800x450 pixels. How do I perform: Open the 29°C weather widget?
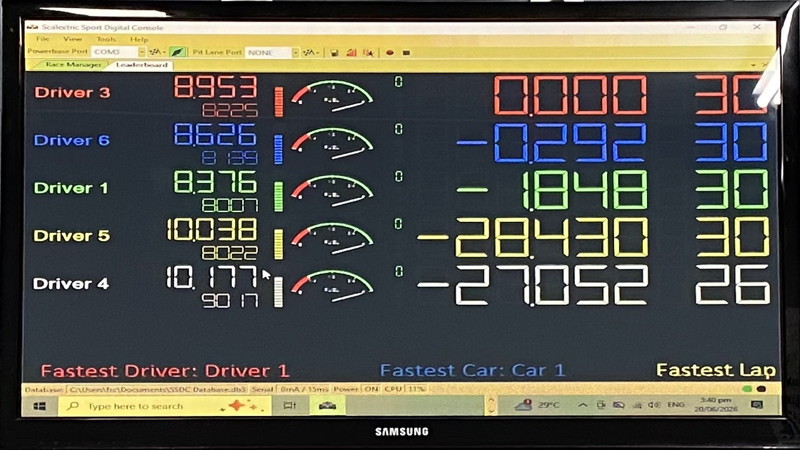tap(538, 405)
